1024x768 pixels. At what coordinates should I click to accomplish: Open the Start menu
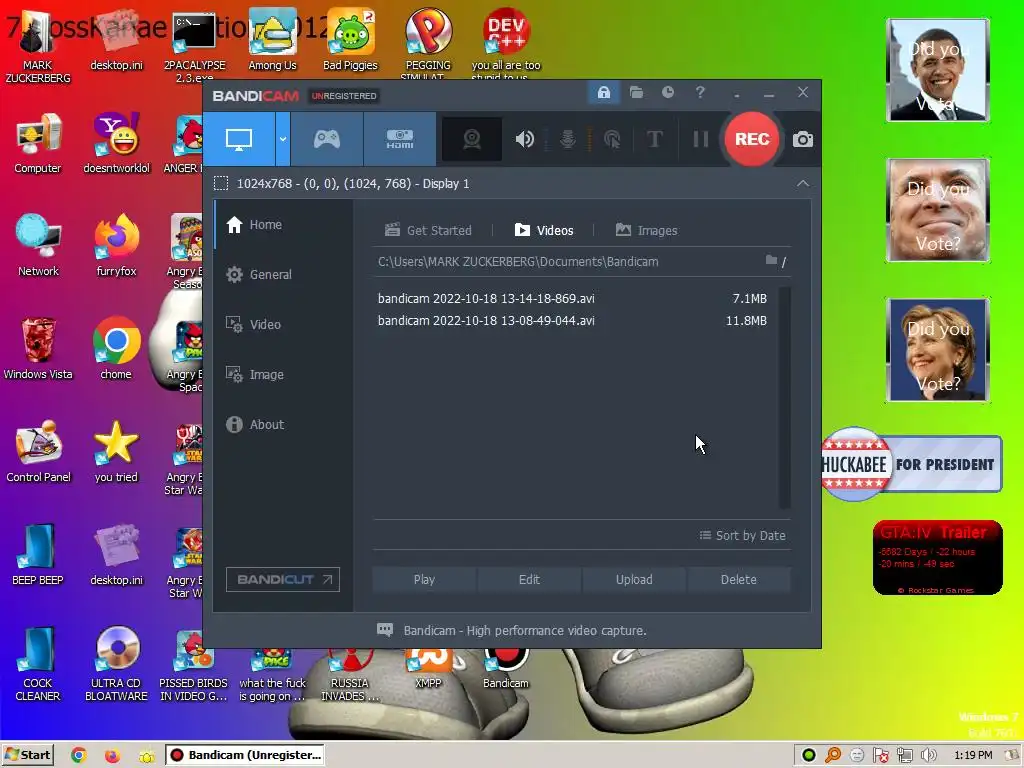click(27, 755)
